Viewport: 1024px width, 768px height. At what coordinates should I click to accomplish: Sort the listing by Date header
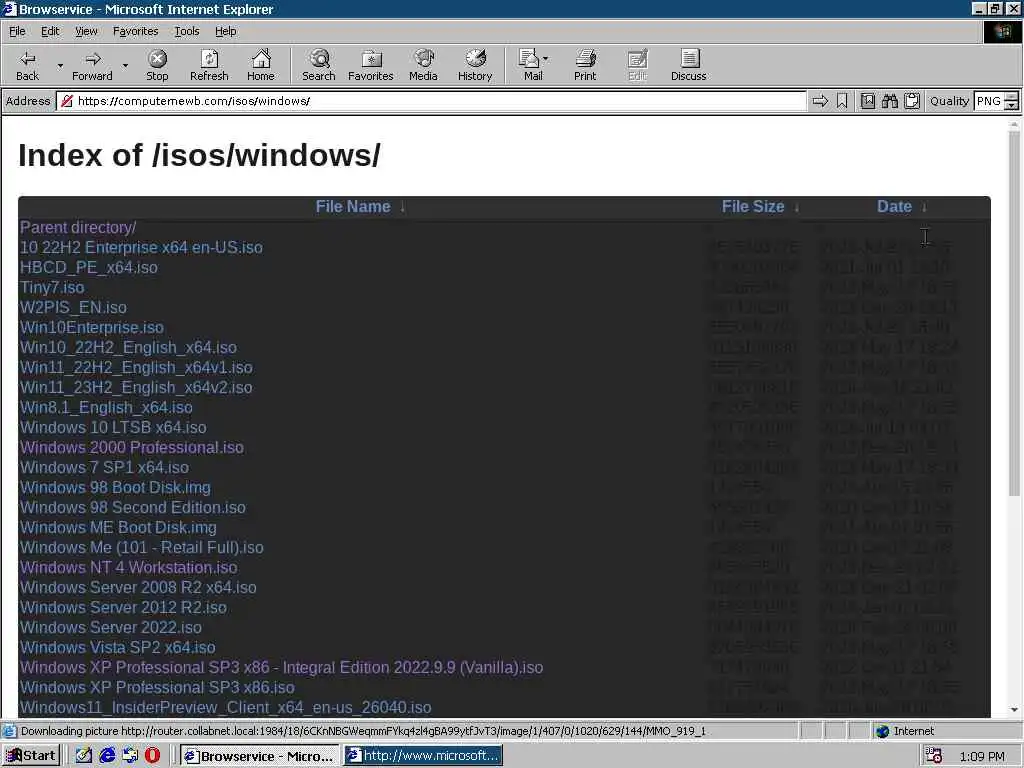point(894,206)
